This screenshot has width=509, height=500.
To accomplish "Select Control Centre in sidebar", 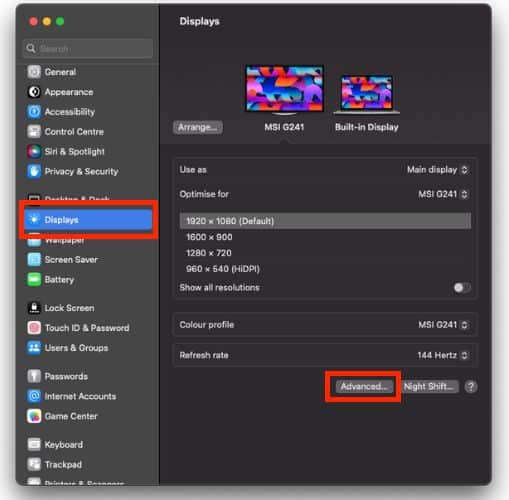I will (74, 132).
